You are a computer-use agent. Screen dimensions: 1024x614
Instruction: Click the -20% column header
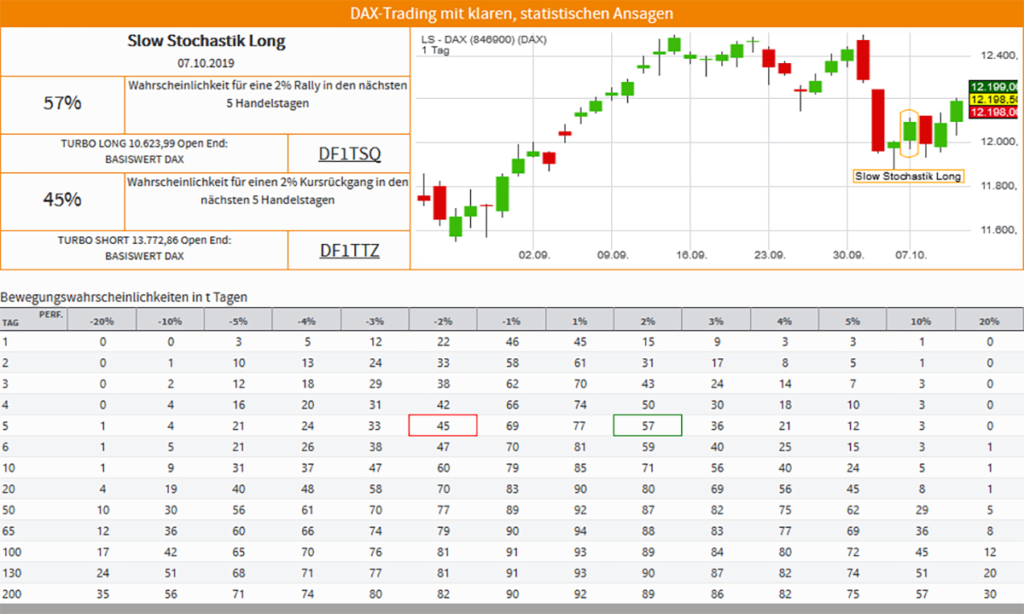(103, 321)
